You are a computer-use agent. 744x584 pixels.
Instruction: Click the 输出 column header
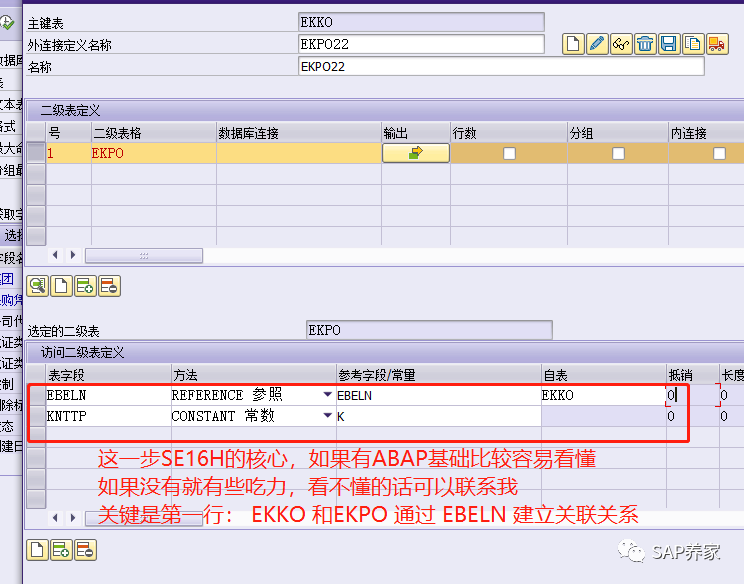pos(416,133)
